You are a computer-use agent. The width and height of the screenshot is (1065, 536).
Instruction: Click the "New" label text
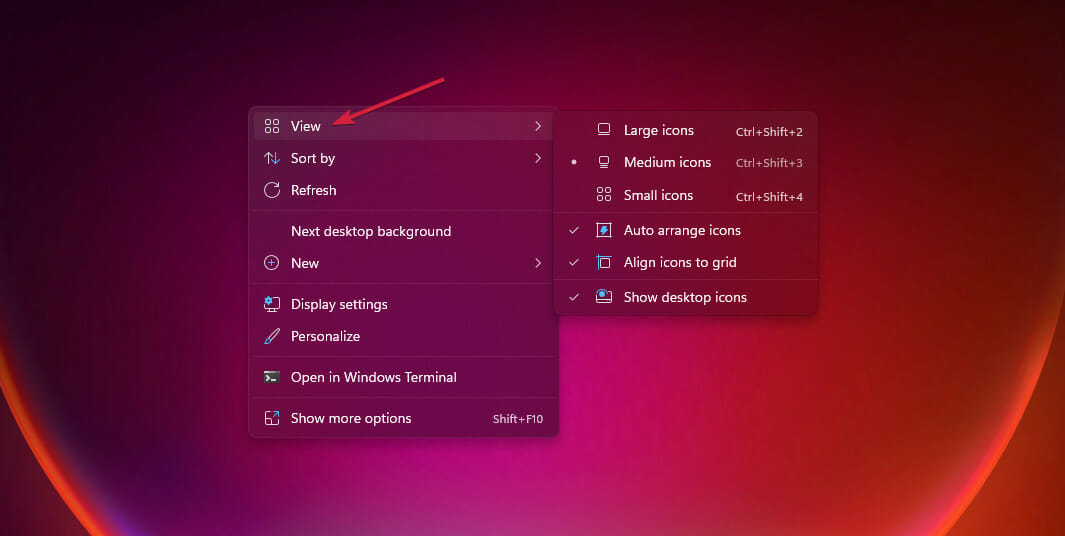(305, 263)
